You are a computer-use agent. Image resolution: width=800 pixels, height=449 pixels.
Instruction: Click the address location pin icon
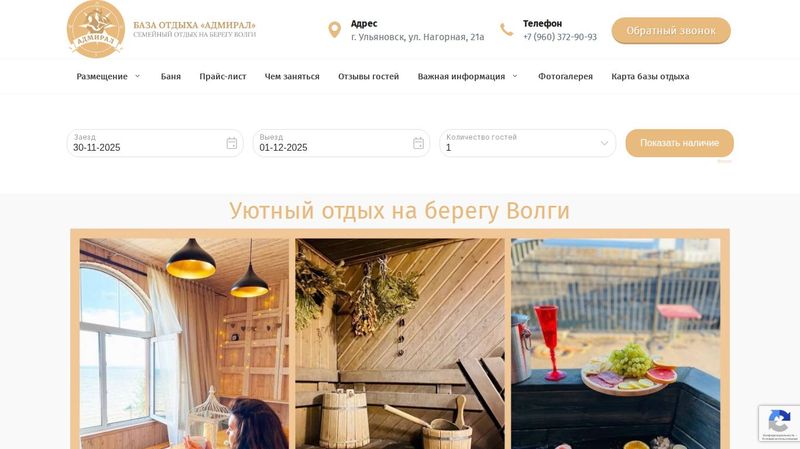[334, 30]
